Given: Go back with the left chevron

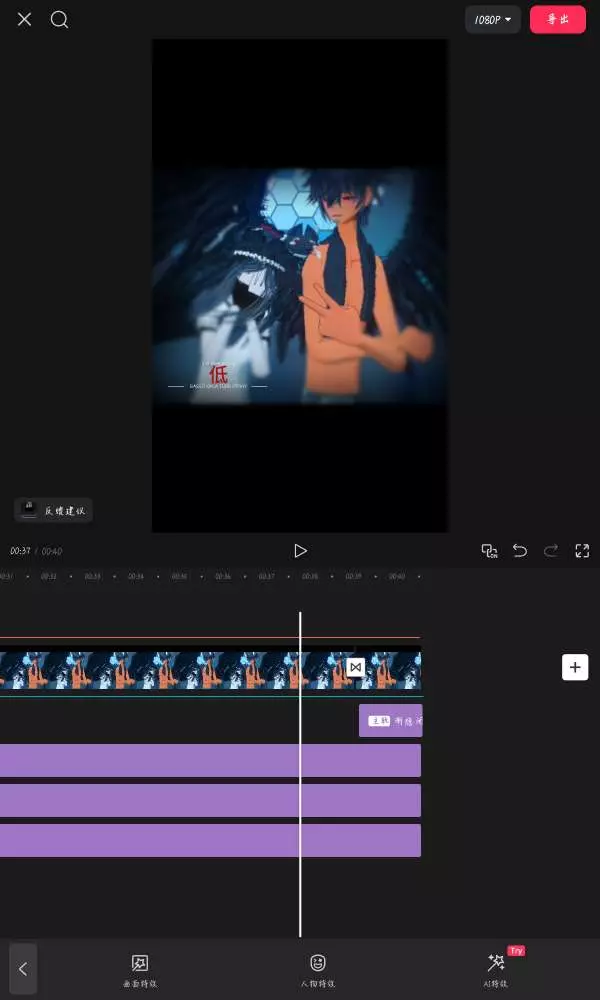Looking at the screenshot, I should [x=23, y=969].
